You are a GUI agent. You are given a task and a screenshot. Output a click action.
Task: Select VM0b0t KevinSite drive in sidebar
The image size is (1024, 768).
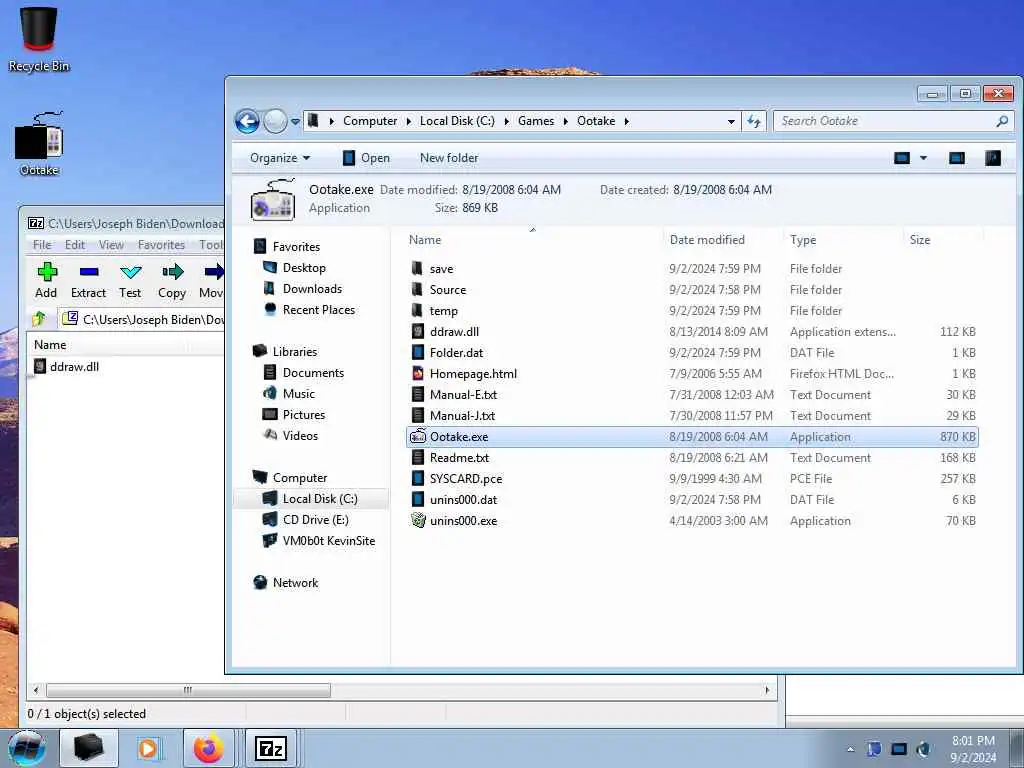(328, 540)
